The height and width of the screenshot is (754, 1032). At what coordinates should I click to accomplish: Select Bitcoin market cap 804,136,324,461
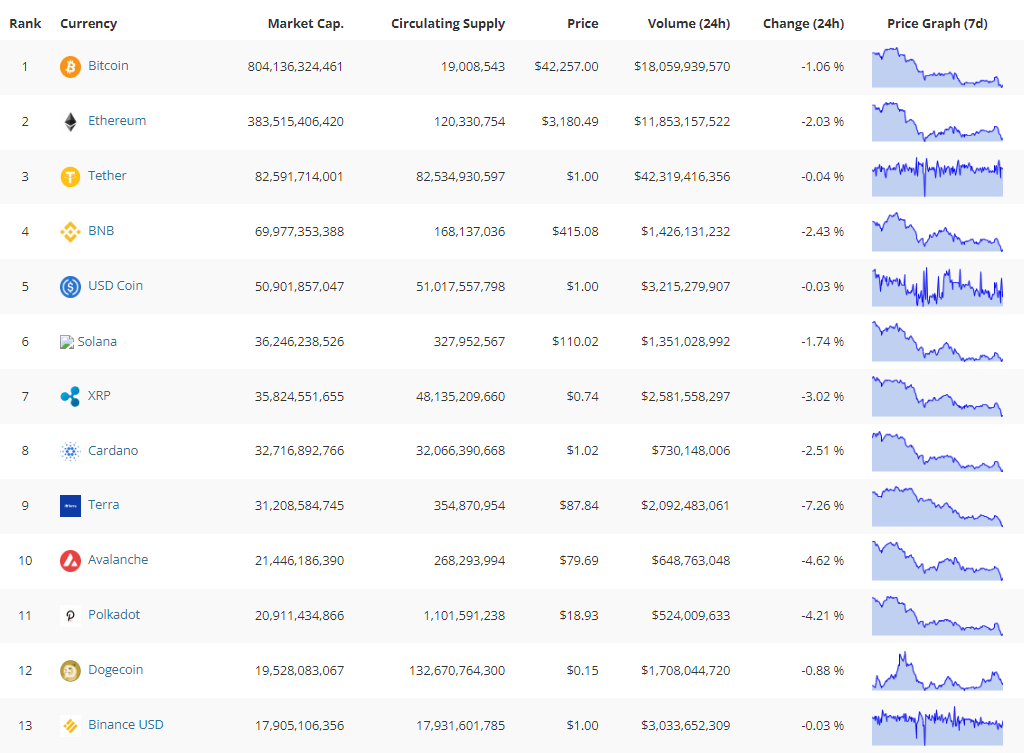pyautogui.click(x=296, y=67)
